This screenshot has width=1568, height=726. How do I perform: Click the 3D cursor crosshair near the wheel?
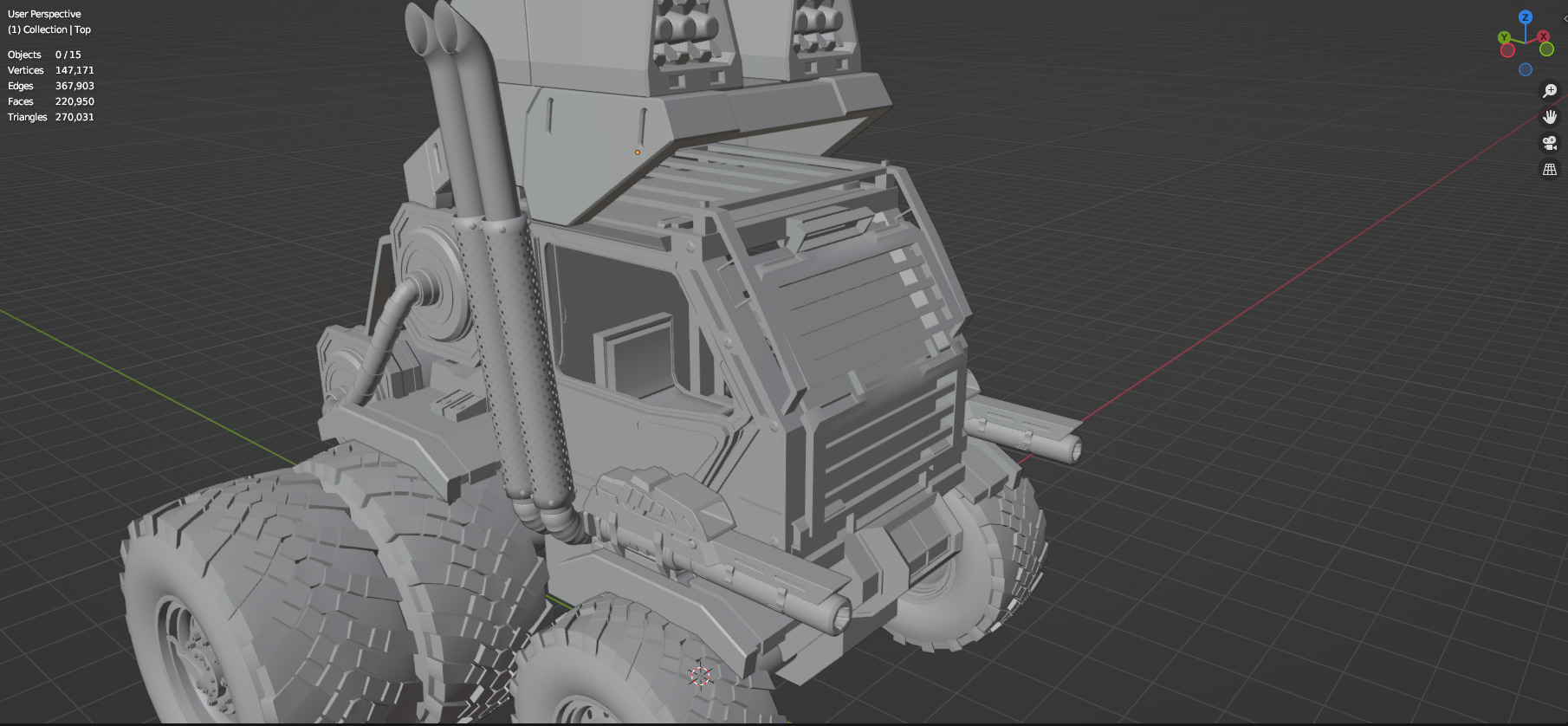point(700,677)
